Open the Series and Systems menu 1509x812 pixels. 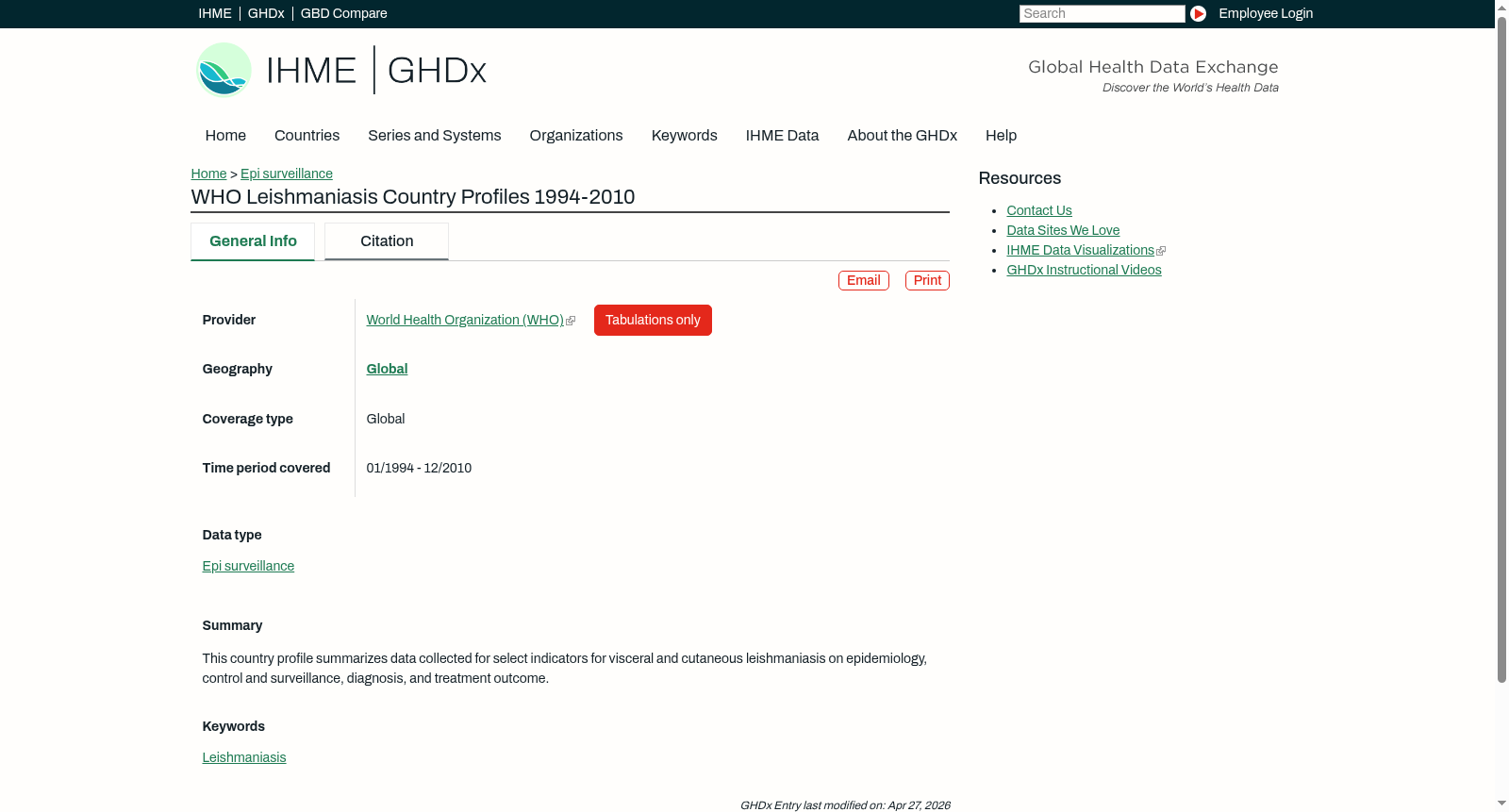click(435, 136)
